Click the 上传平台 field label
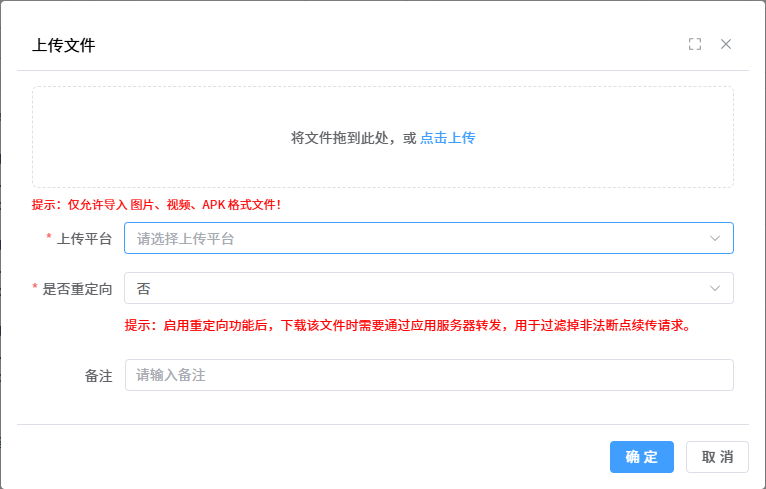This screenshot has width=766, height=489. tap(84, 238)
